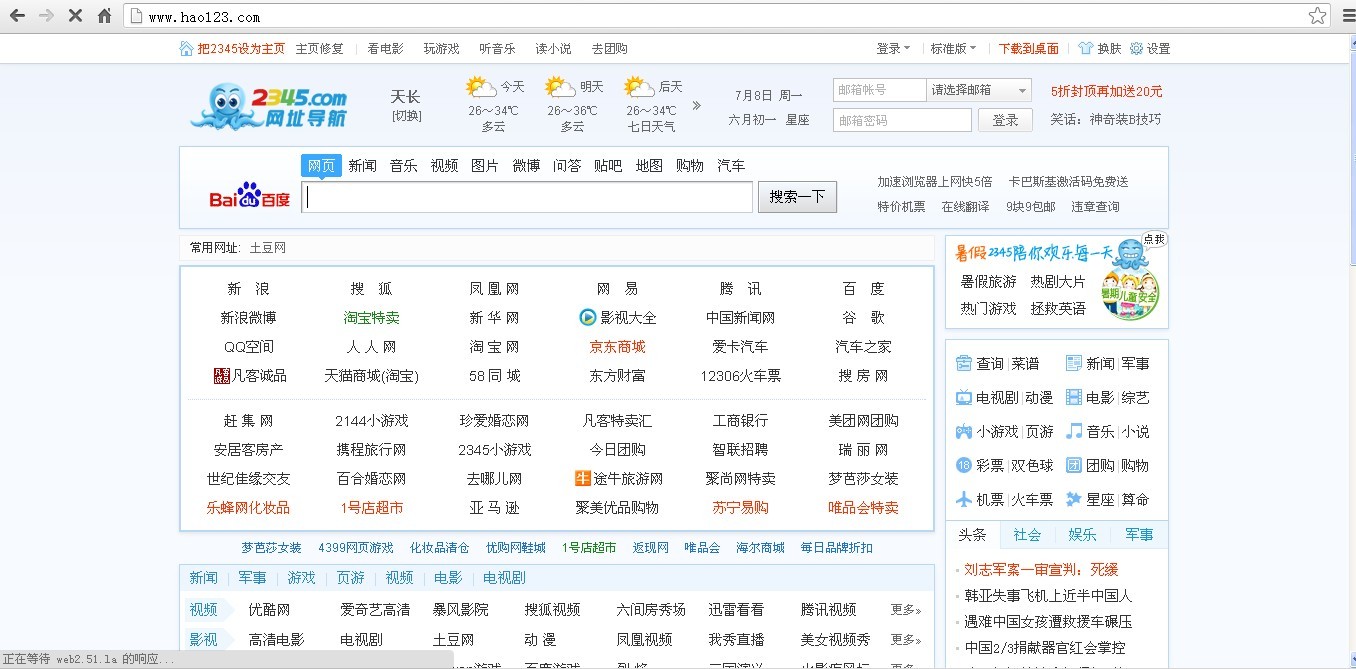
Task: Click the Baidu search text box
Action: [527, 197]
